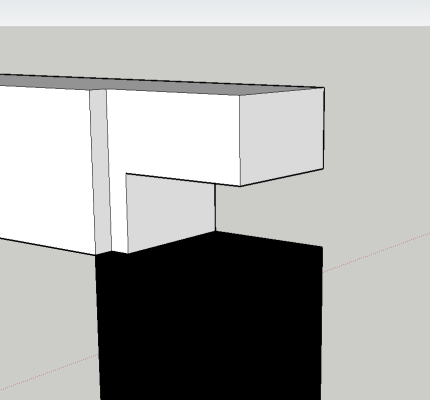Select the light gray end face of the beam
The width and height of the screenshot is (430, 400).
[x=282, y=137]
